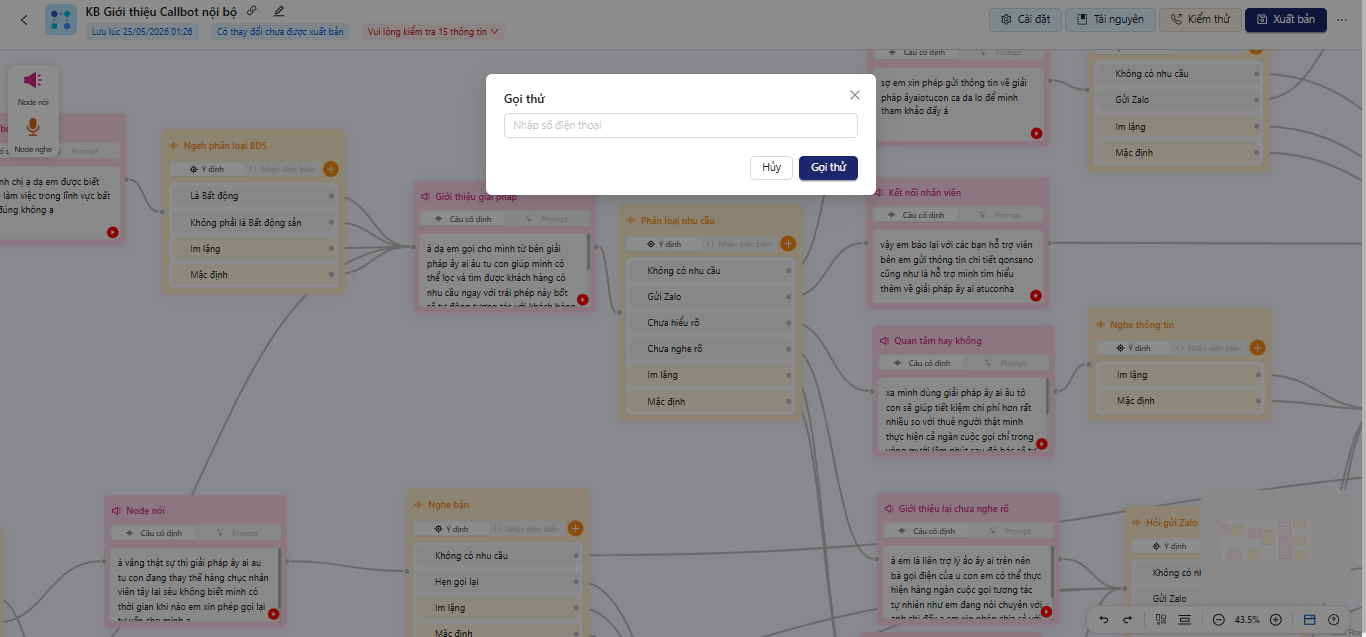The width and height of the screenshot is (1366, 637).
Task: Open Cài đặt settings
Action: (x=1024, y=19)
